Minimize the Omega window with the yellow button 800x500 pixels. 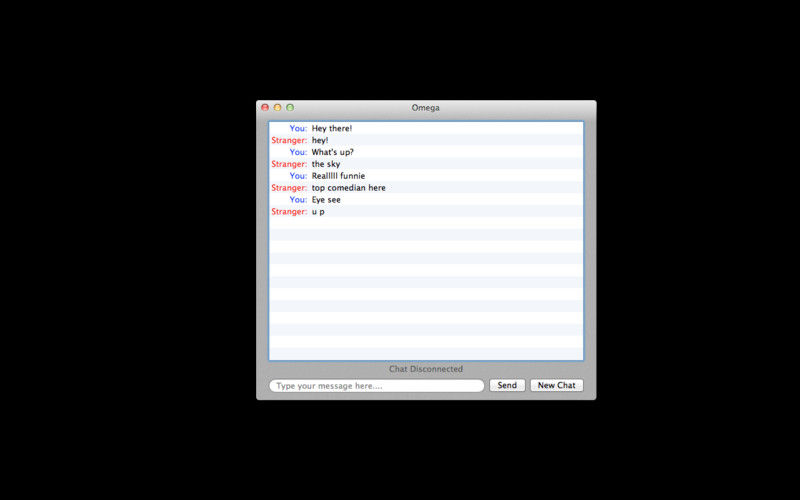[x=278, y=107]
